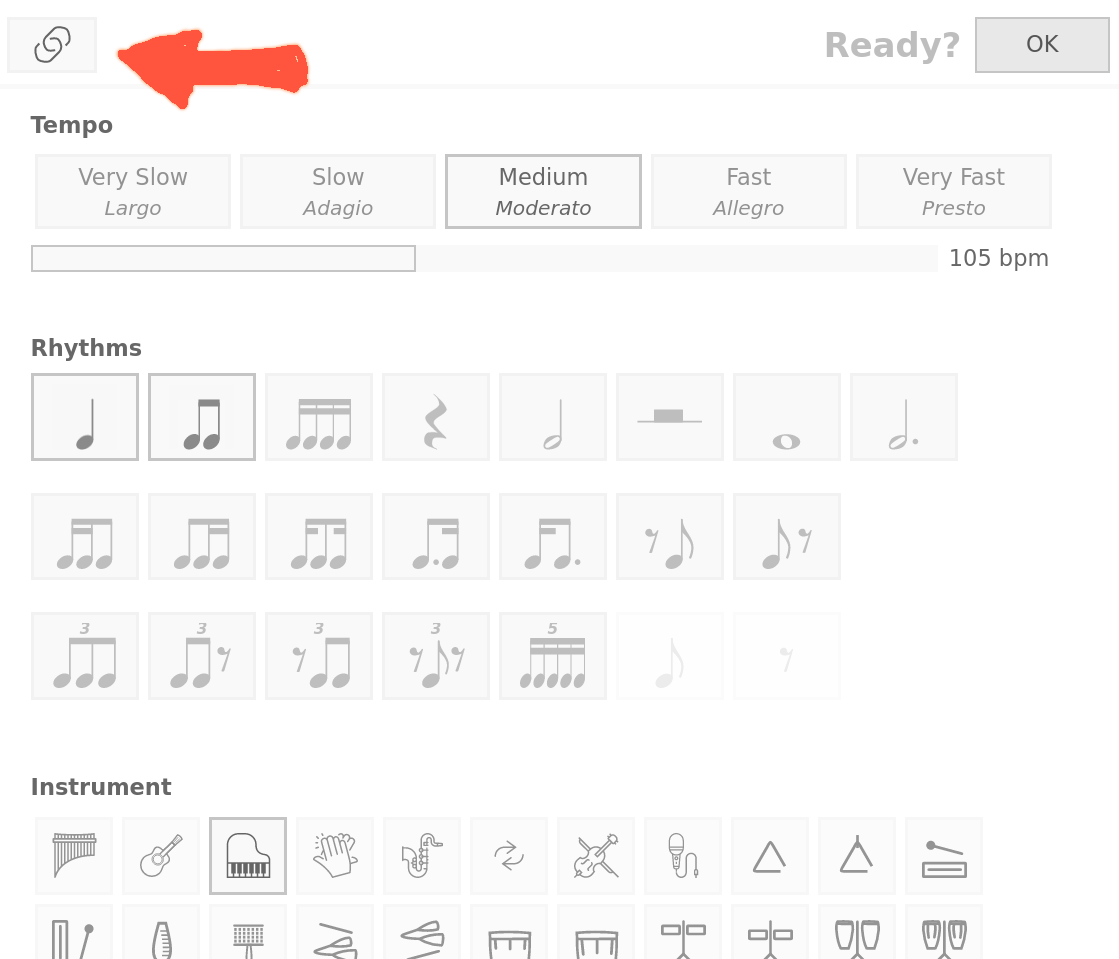This screenshot has height=959, width=1119.
Task: Enable the whole note rhythm
Action: click(787, 417)
